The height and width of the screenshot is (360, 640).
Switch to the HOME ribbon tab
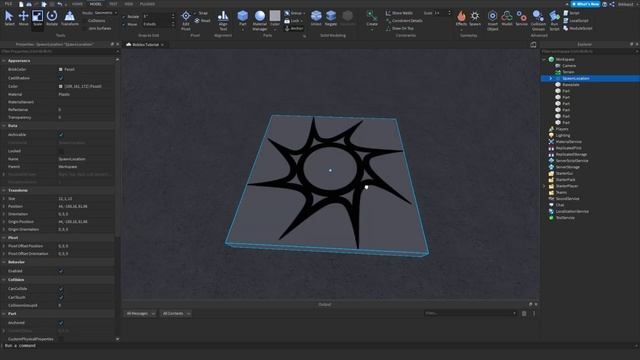(77, 4)
